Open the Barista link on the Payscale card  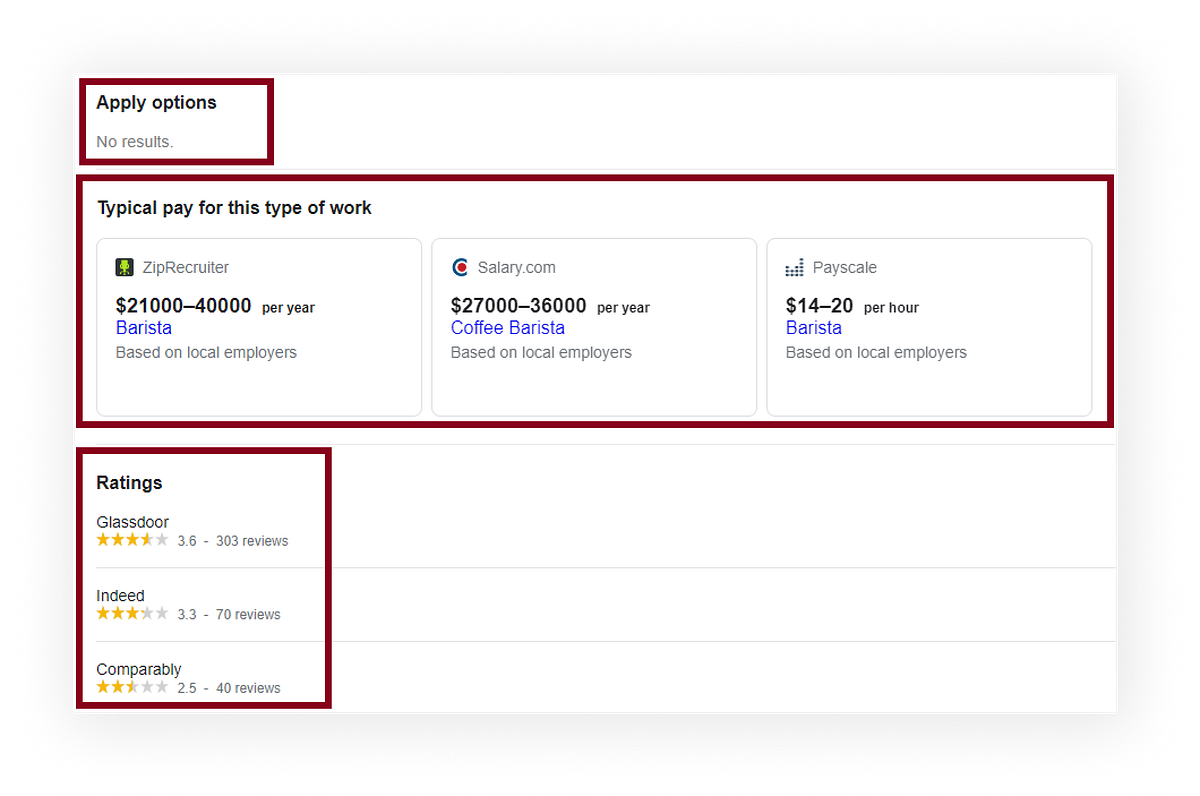point(813,328)
